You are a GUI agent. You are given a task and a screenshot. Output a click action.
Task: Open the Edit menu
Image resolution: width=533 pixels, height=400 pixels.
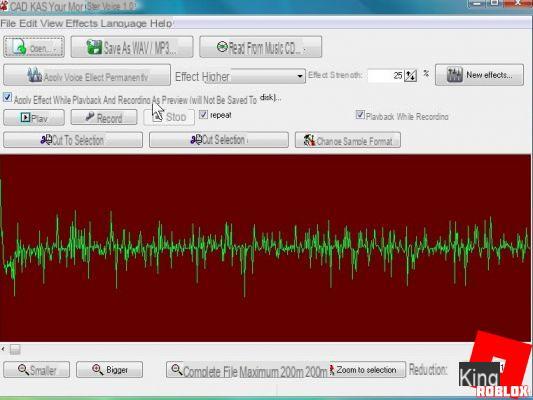pos(28,23)
